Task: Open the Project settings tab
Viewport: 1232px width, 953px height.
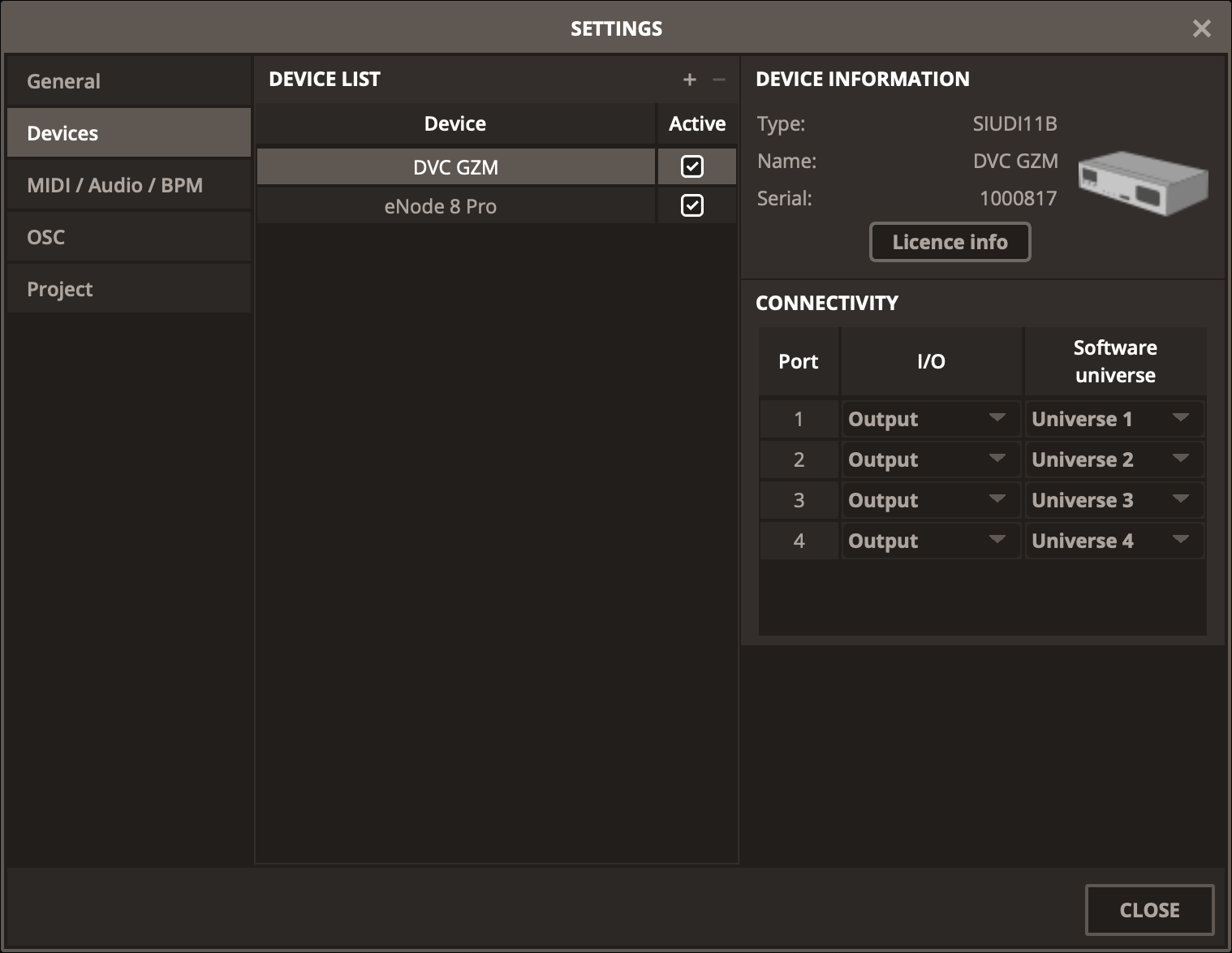Action: click(128, 289)
